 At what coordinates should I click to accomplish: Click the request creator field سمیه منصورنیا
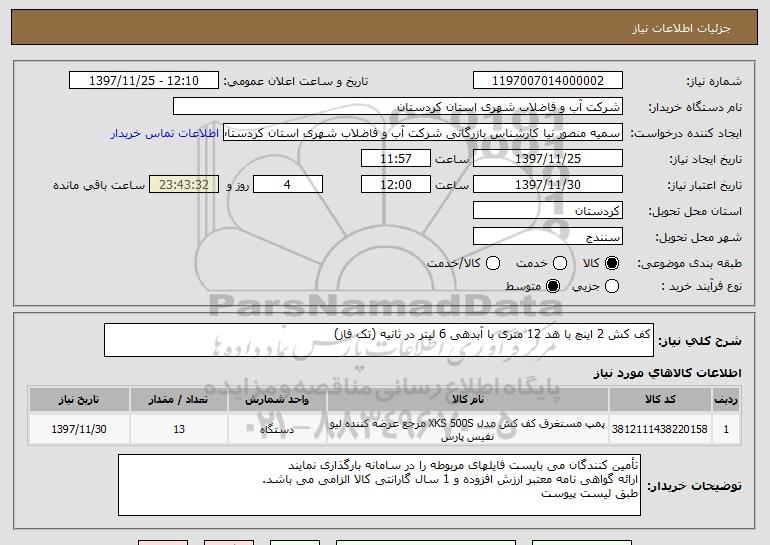423,133
